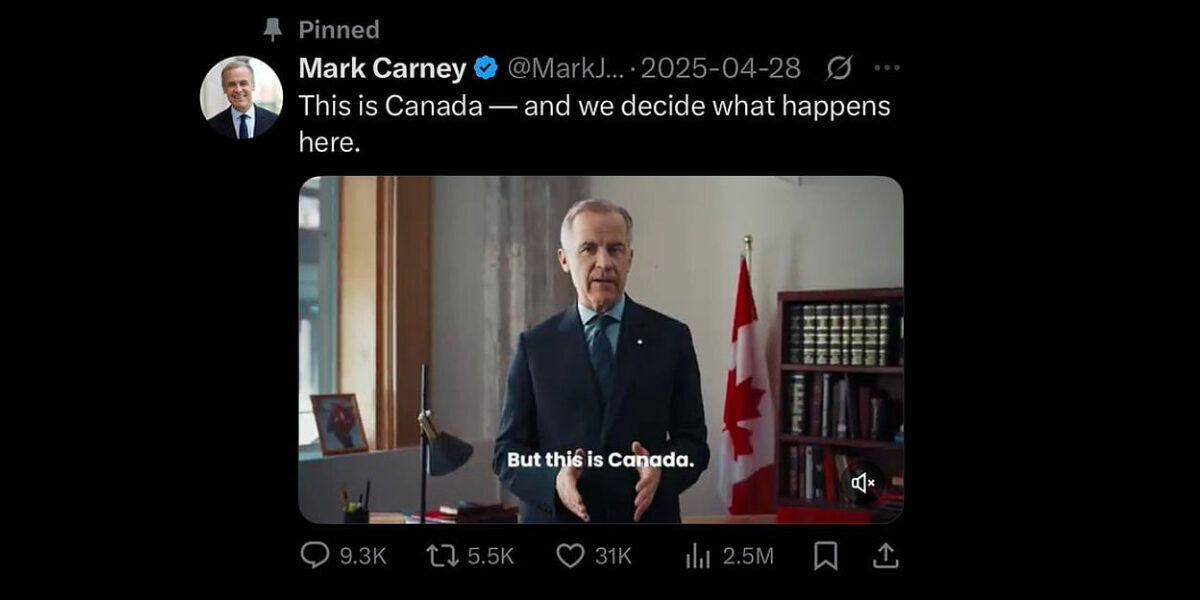The width and height of the screenshot is (1200, 600).
Task: Unmute the video with the speaker icon
Action: [x=863, y=483]
